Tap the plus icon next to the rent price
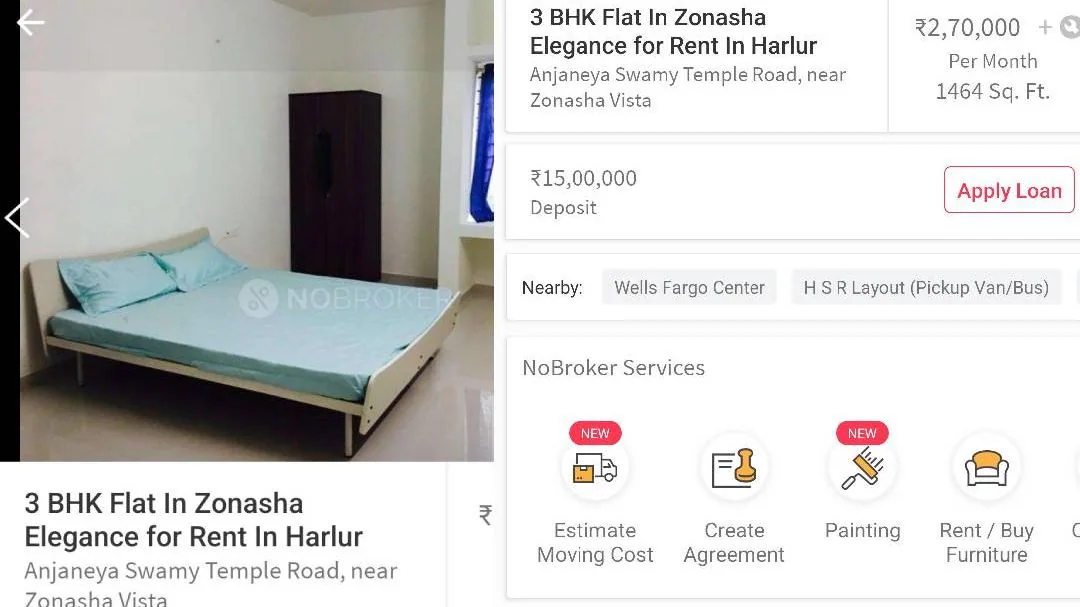 1045,27
